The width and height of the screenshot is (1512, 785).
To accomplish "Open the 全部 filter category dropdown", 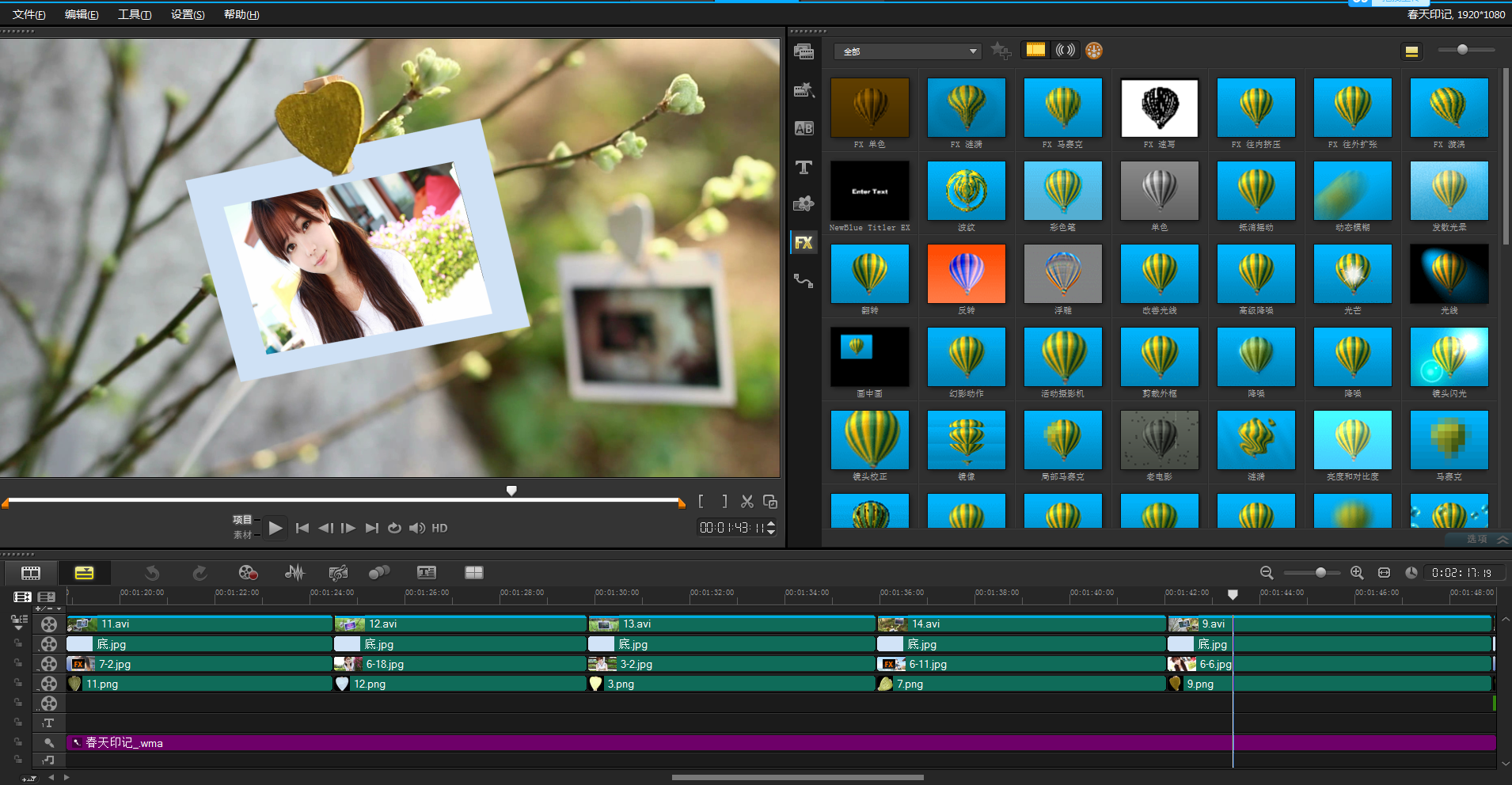I will (x=908, y=51).
